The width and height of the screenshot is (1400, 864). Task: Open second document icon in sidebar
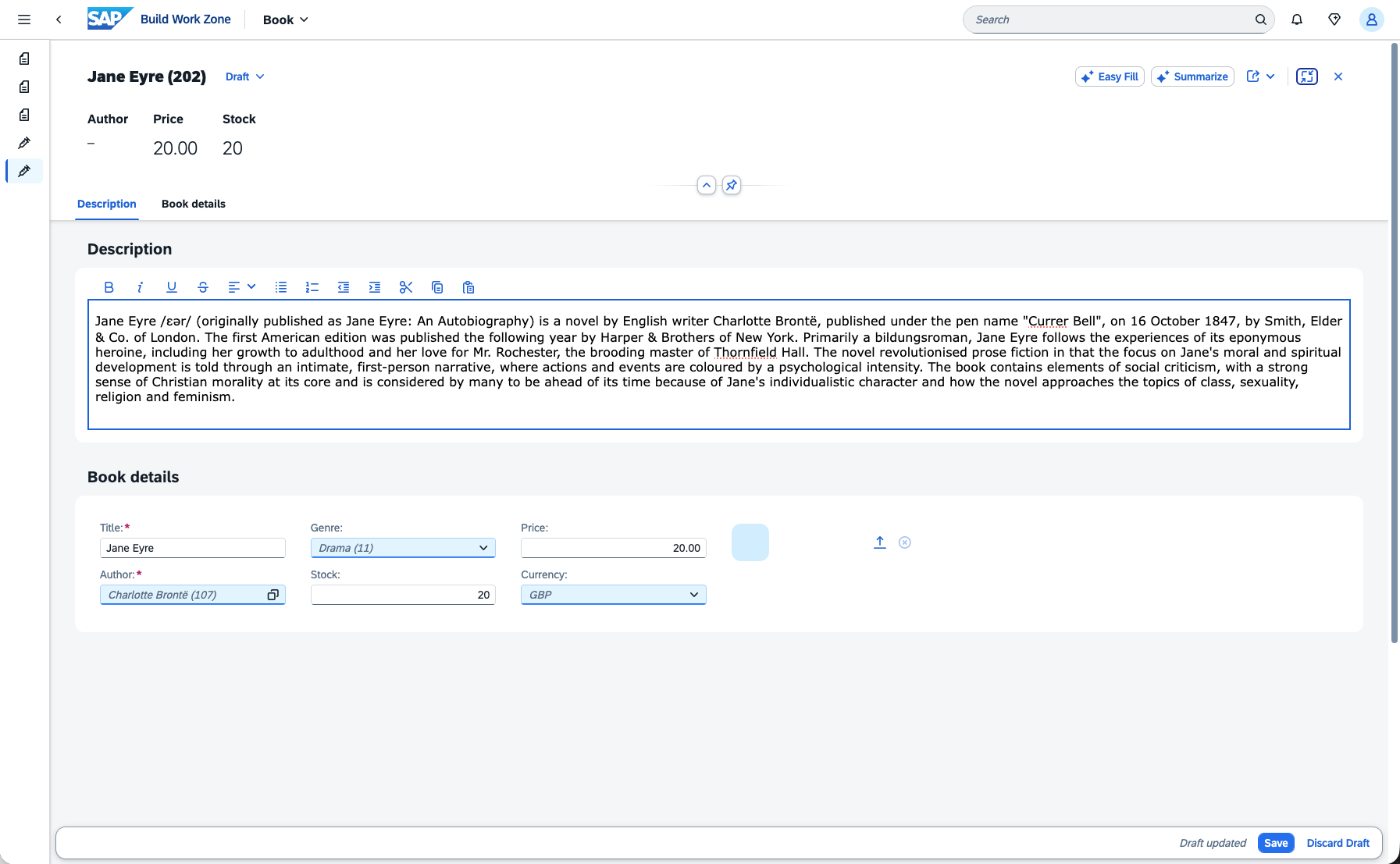pos(24,87)
